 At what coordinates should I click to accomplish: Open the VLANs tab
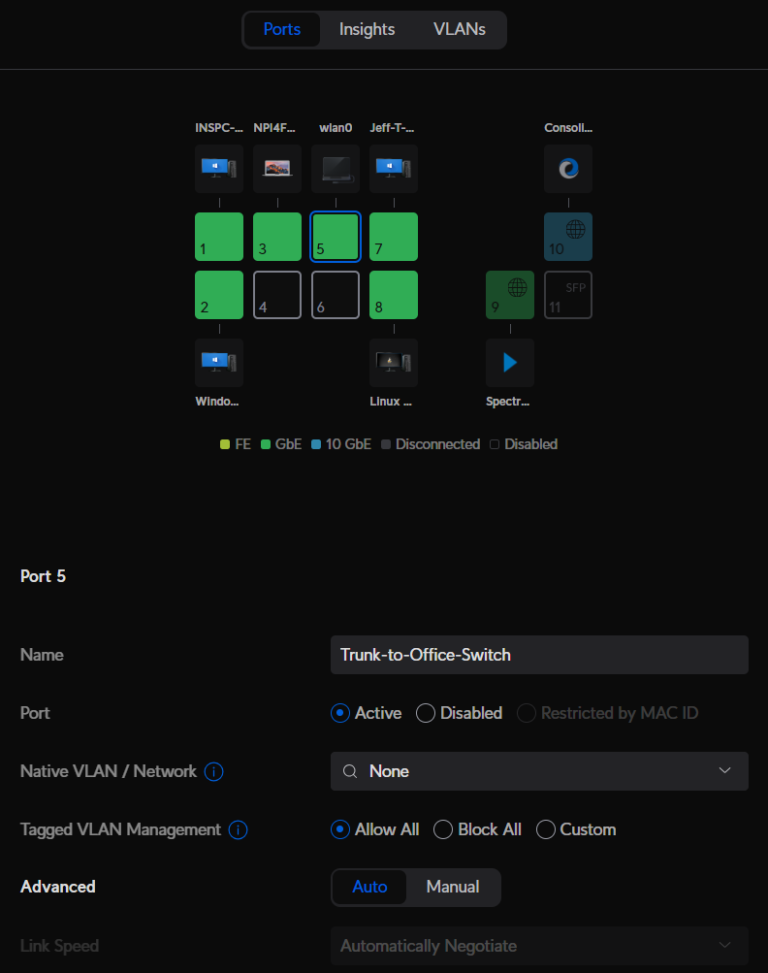tap(459, 30)
